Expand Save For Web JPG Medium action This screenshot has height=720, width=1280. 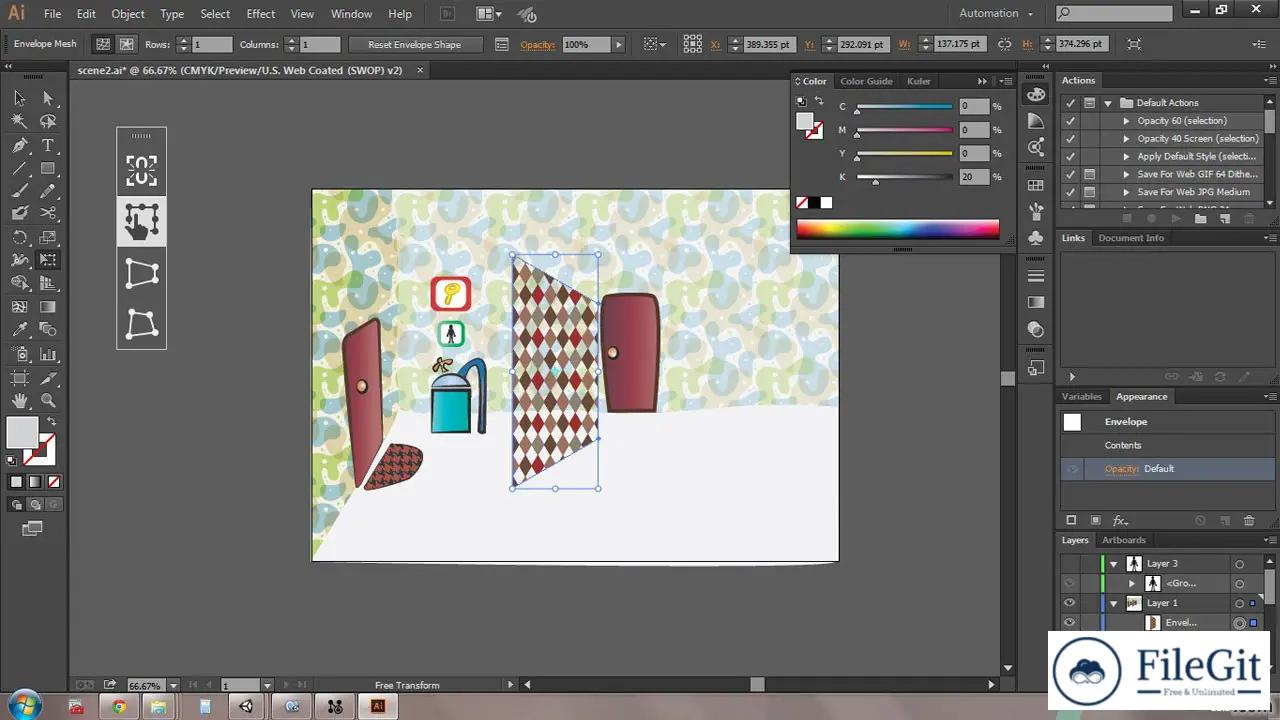click(1126, 192)
